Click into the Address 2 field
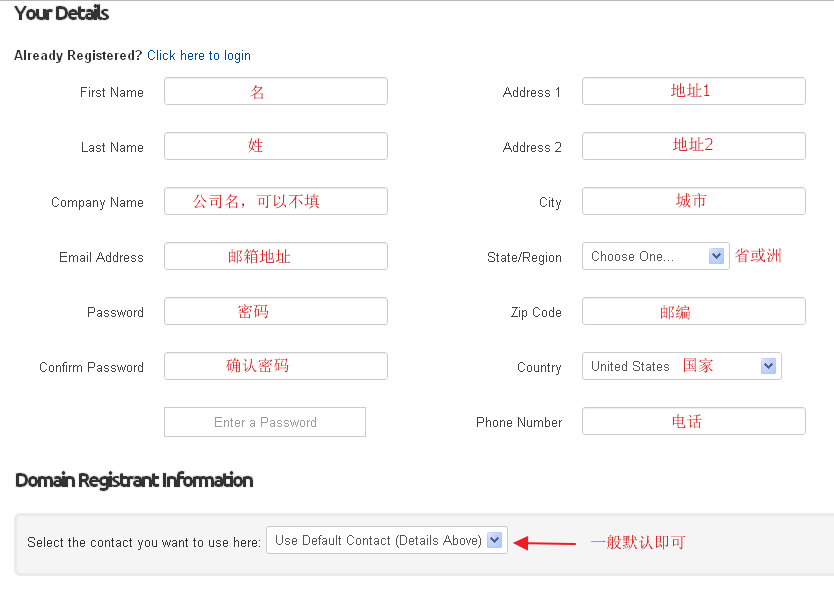The height and width of the screenshot is (593, 834). pos(693,146)
